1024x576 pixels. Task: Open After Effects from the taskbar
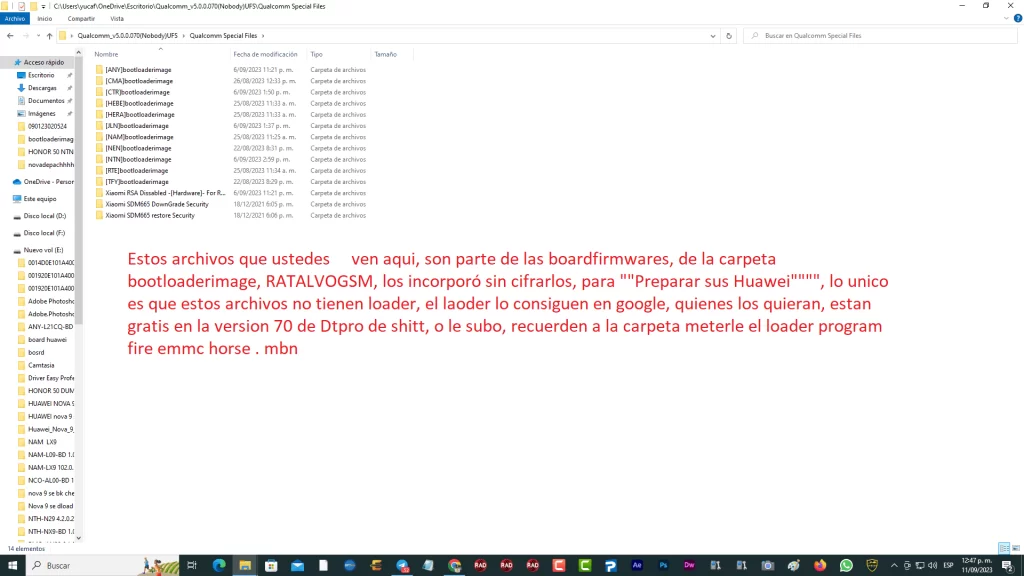636,565
